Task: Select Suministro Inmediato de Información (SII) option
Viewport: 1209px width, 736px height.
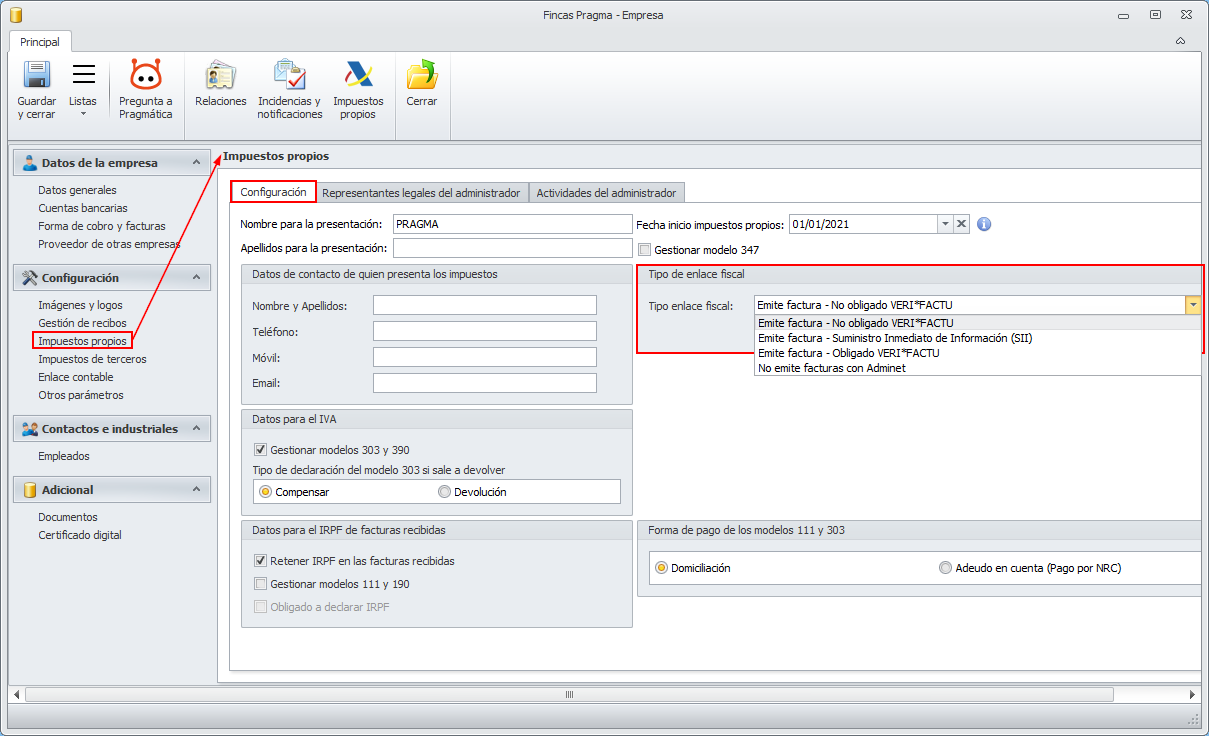Action: click(x=977, y=338)
